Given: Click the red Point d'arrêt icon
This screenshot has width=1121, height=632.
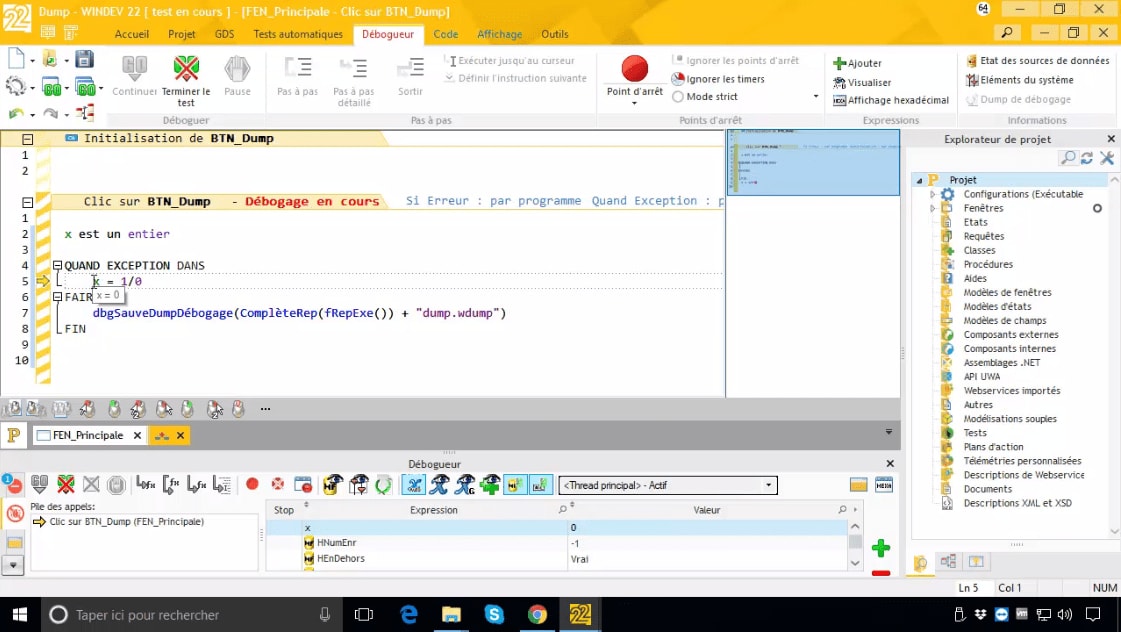Looking at the screenshot, I should pos(634,69).
